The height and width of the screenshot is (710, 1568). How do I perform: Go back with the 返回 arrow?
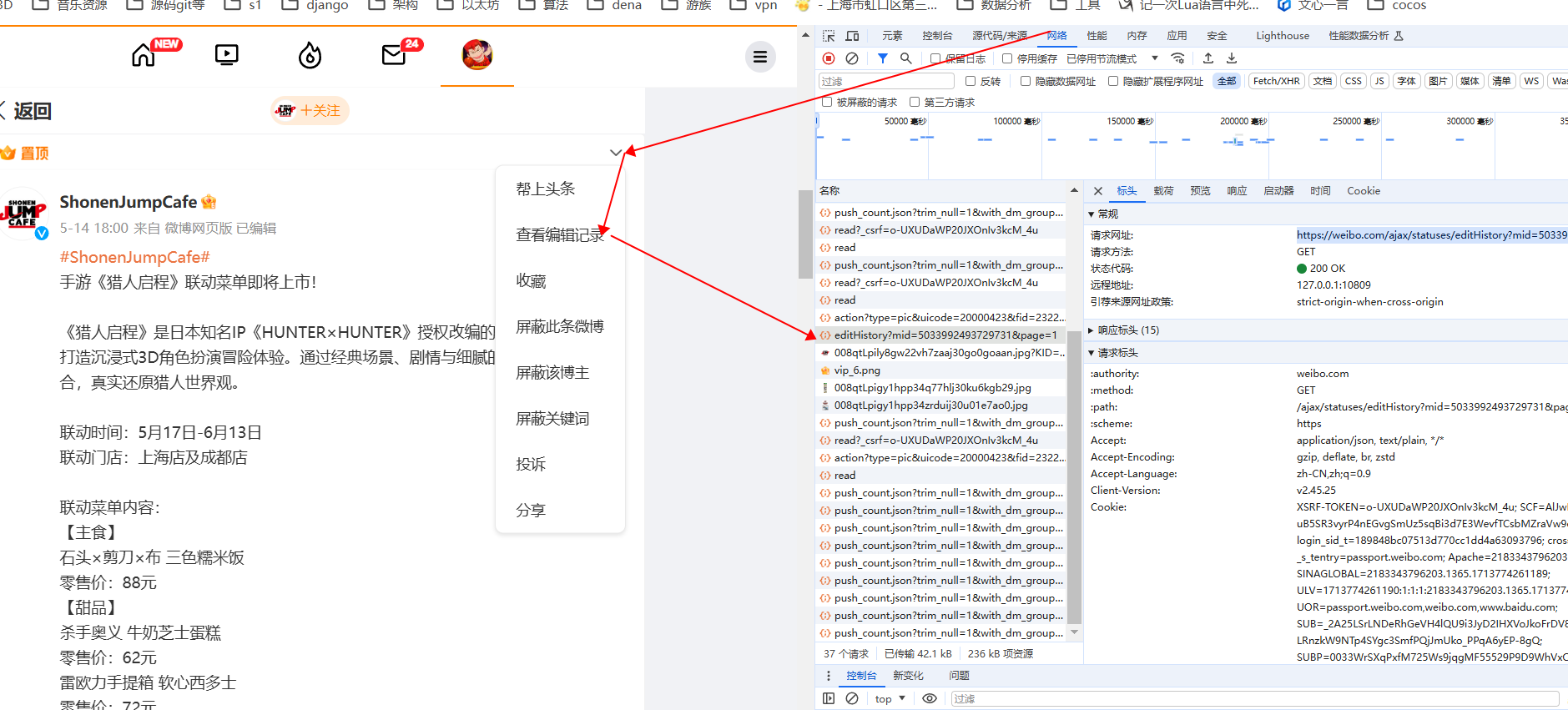[x=27, y=111]
